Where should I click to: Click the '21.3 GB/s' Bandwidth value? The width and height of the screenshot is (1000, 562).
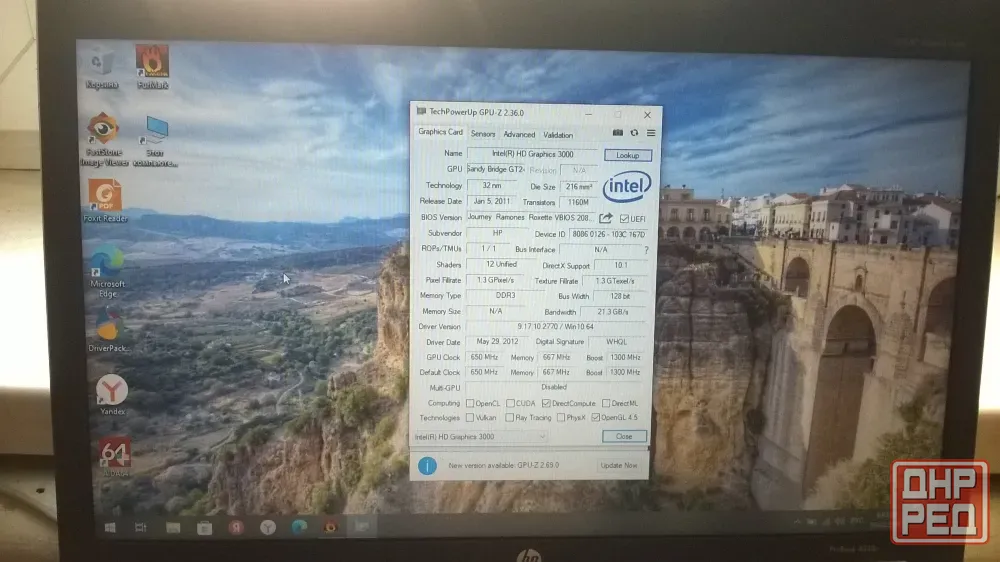[613, 312]
